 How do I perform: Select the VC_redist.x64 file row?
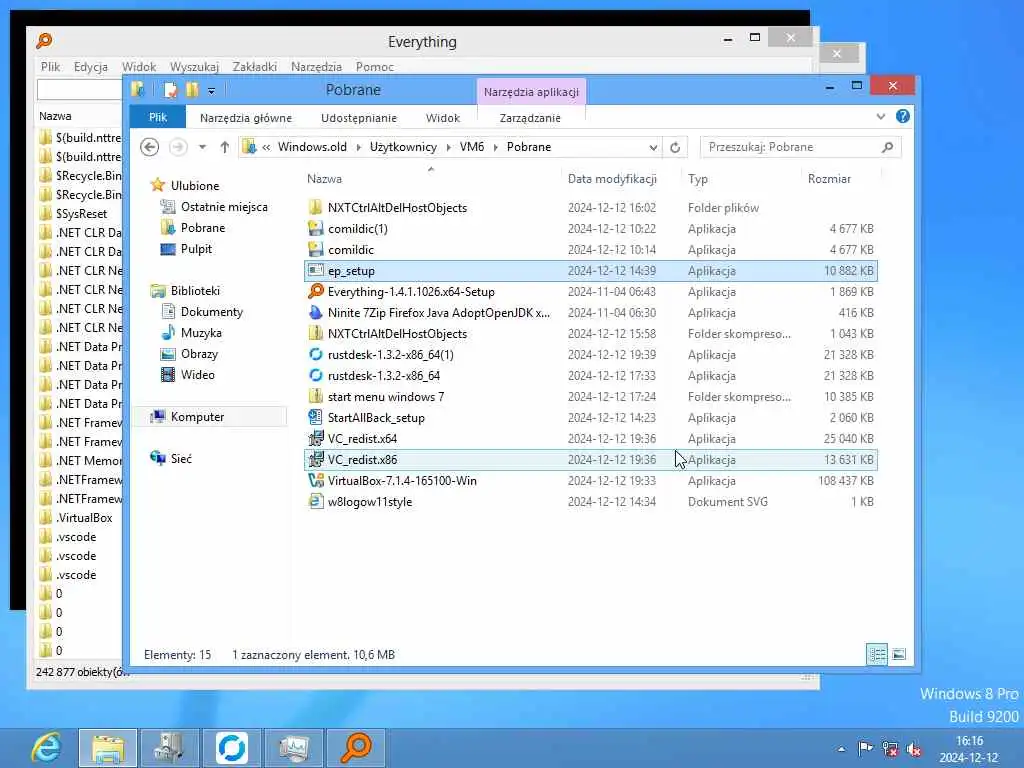click(x=590, y=439)
